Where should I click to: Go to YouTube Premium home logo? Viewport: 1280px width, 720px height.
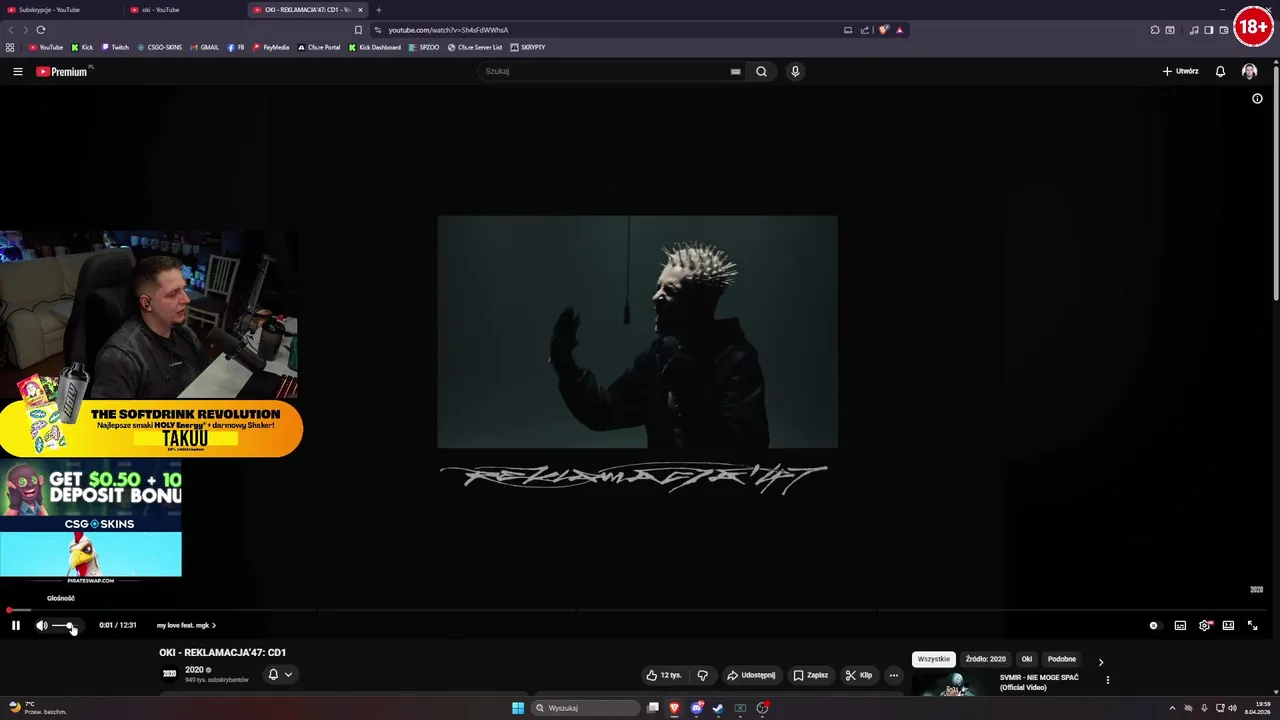pyautogui.click(x=62, y=71)
